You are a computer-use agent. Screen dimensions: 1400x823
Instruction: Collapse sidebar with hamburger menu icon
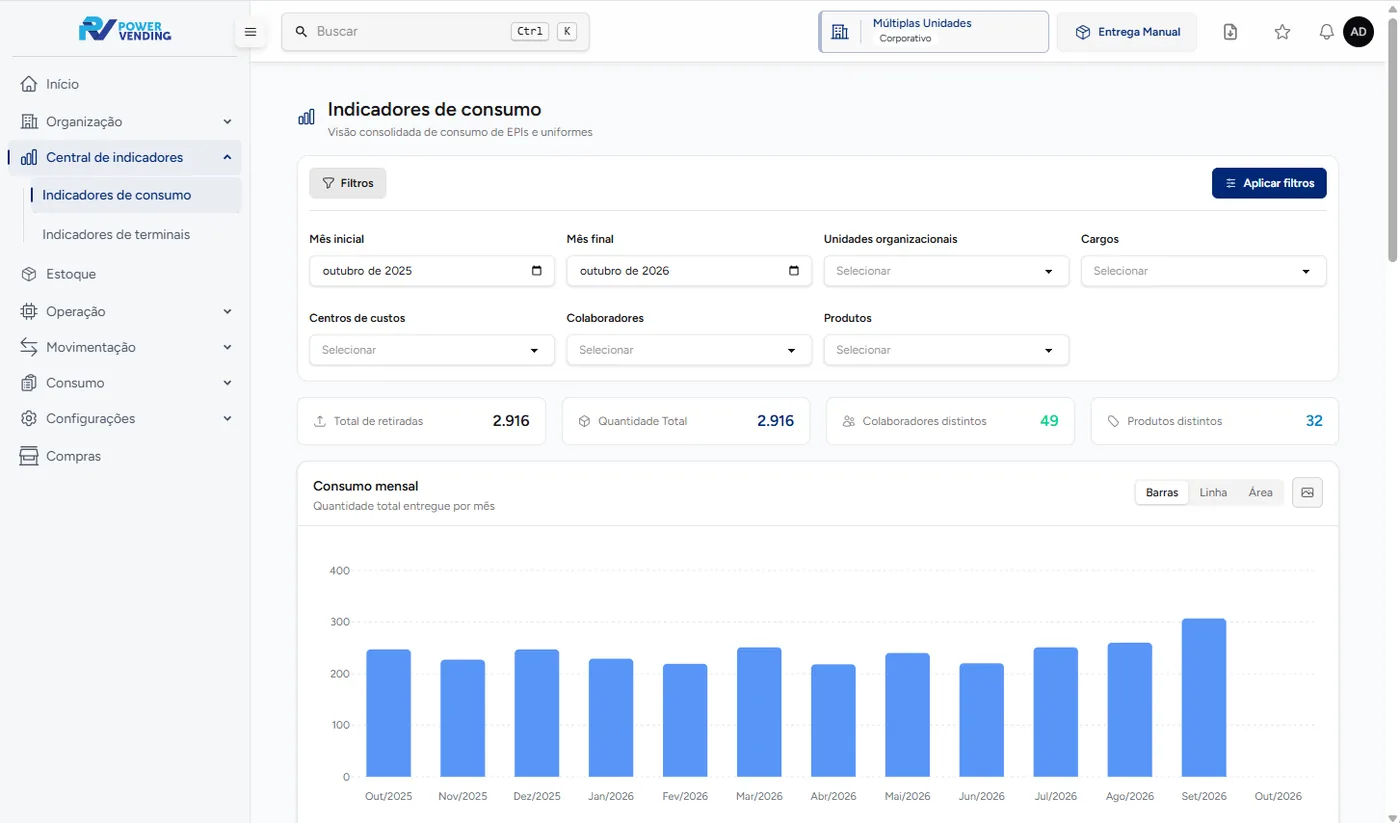250,32
